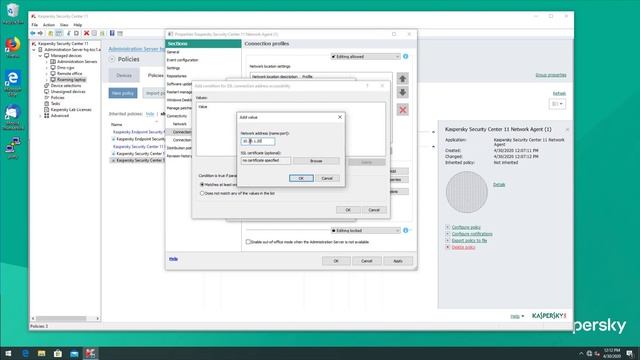Select Network subsection under Connectivity

180,124
